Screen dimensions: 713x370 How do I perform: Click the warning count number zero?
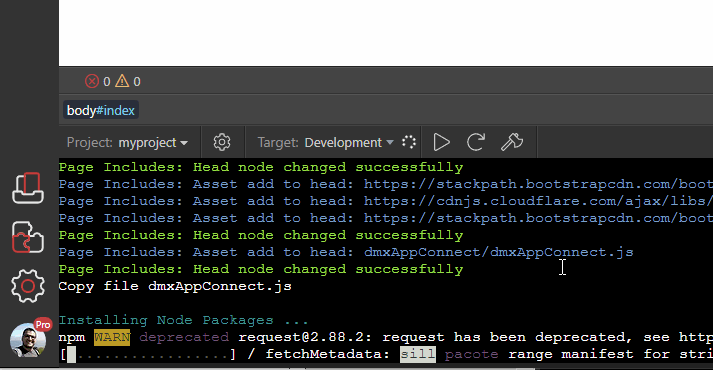pyautogui.click(x=137, y=82)
